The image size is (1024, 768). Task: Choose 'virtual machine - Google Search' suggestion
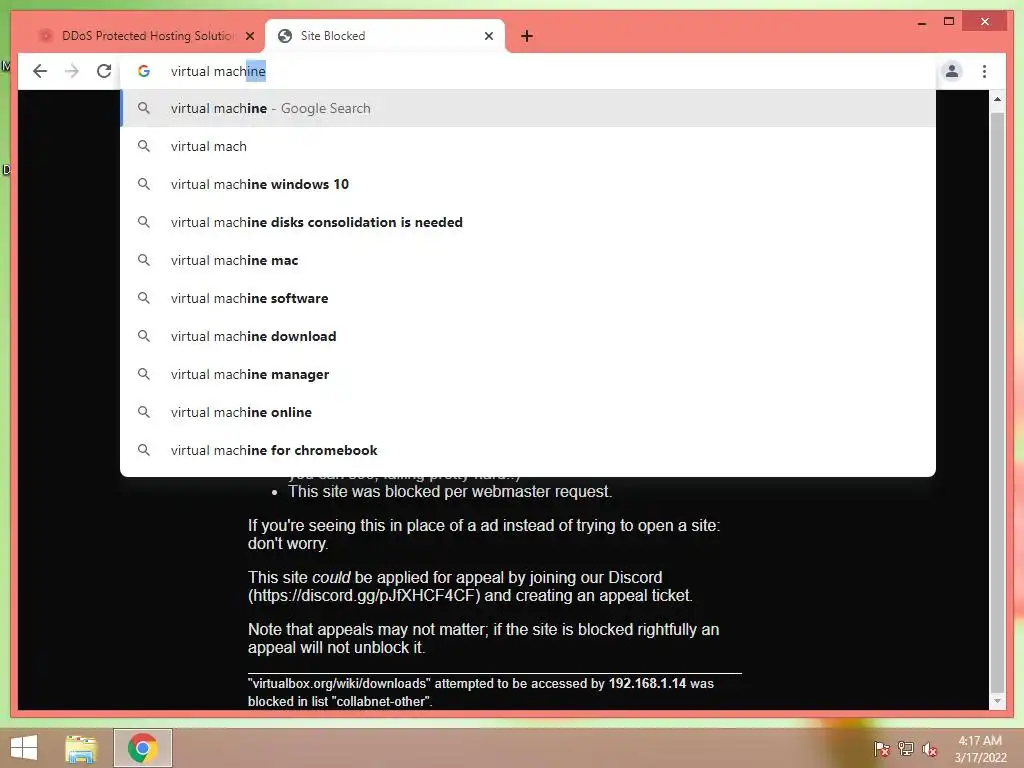[528, 108]
